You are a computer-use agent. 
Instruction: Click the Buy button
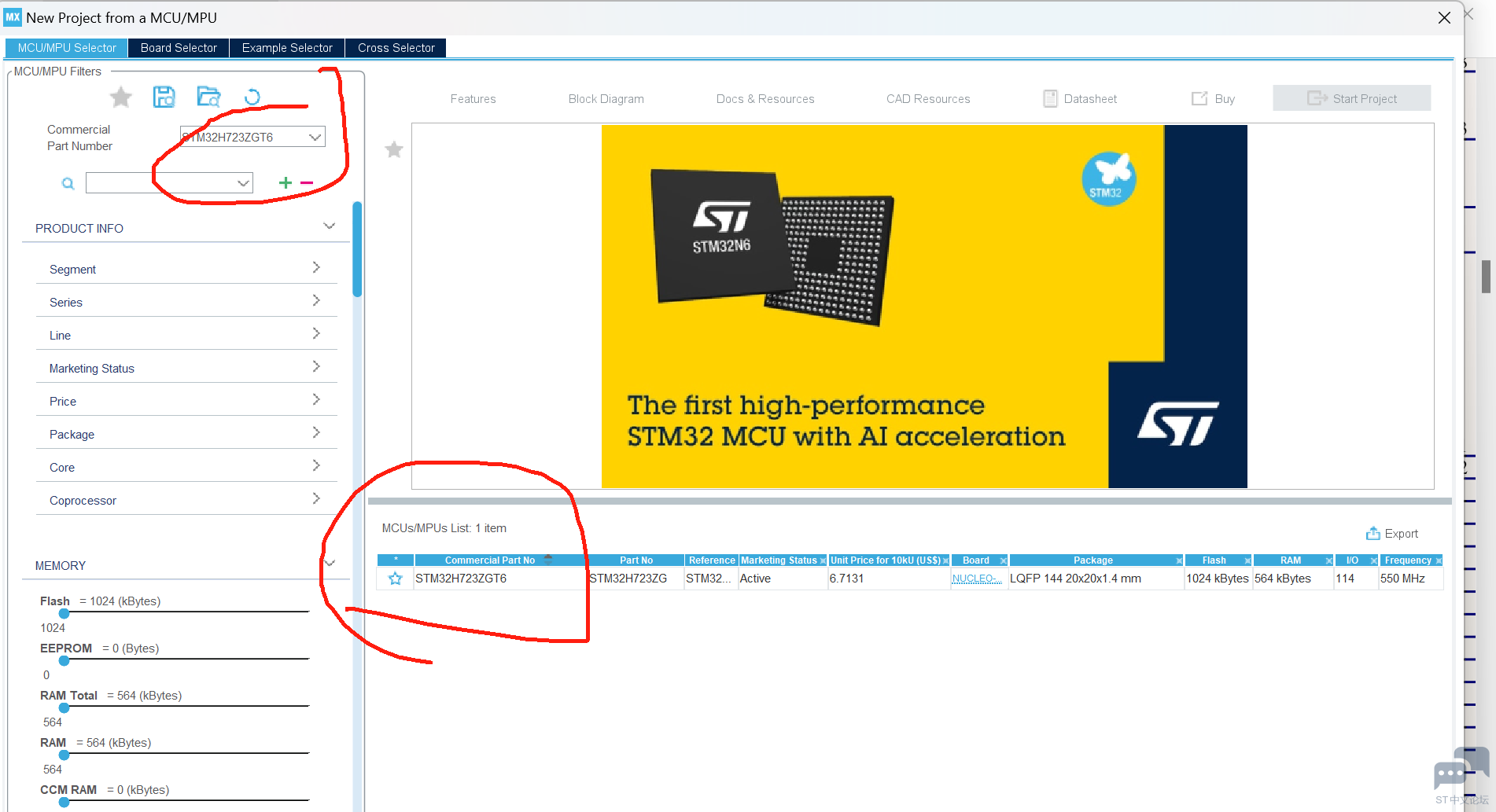[1214, 99]
